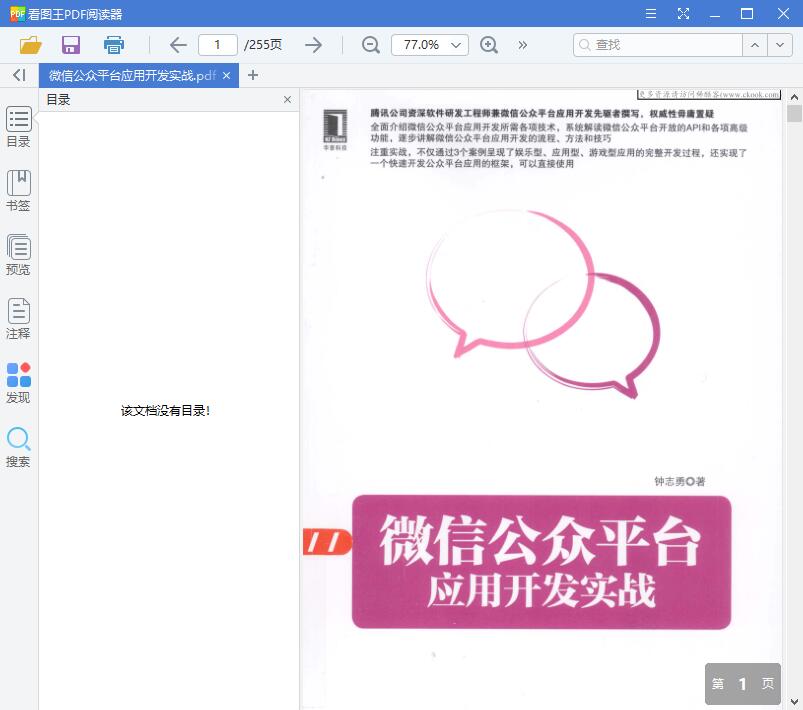Image resolution: width=803 pixels, height=710 pixels.
Task: Go to the next page arrow
Action: [313, 45]
